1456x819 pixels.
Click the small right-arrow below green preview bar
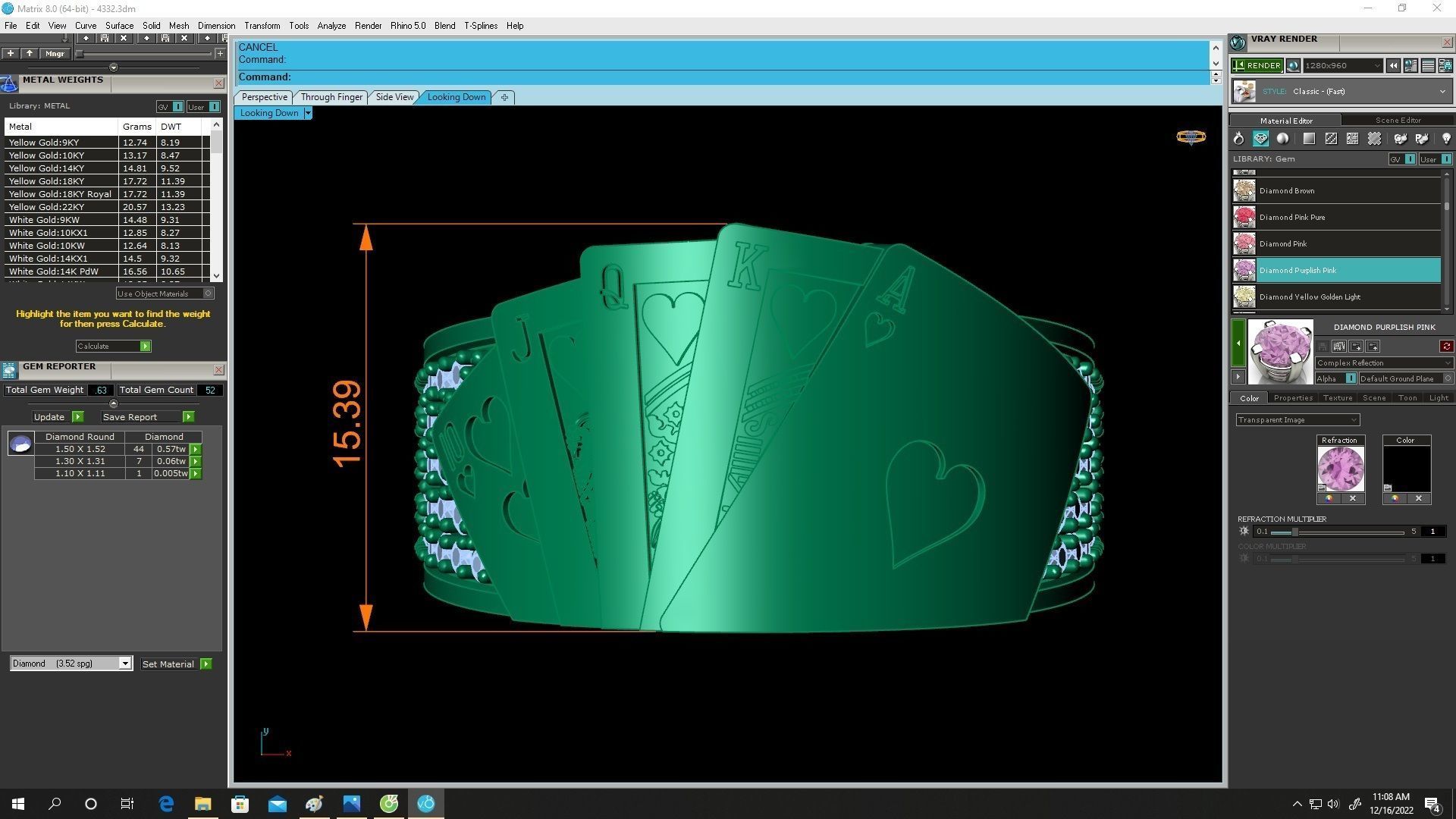(1238, 377)
